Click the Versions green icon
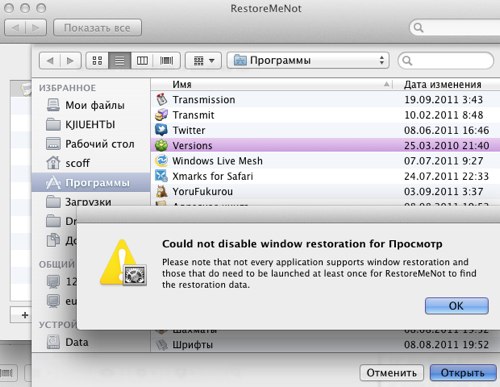The height and width of the screenshot is (387, 500). 162,145
